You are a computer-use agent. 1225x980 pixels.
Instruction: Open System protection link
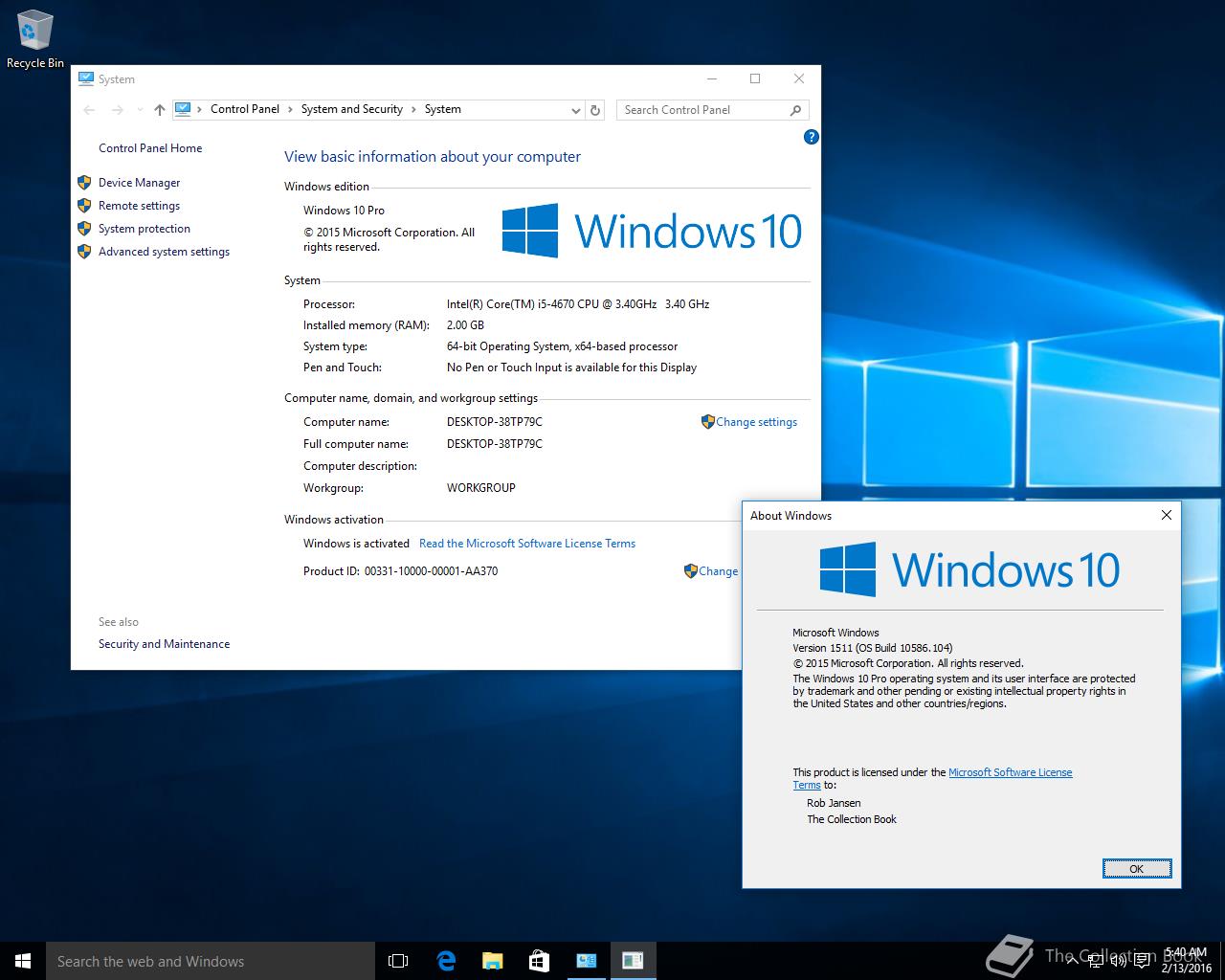click(145, 229)
